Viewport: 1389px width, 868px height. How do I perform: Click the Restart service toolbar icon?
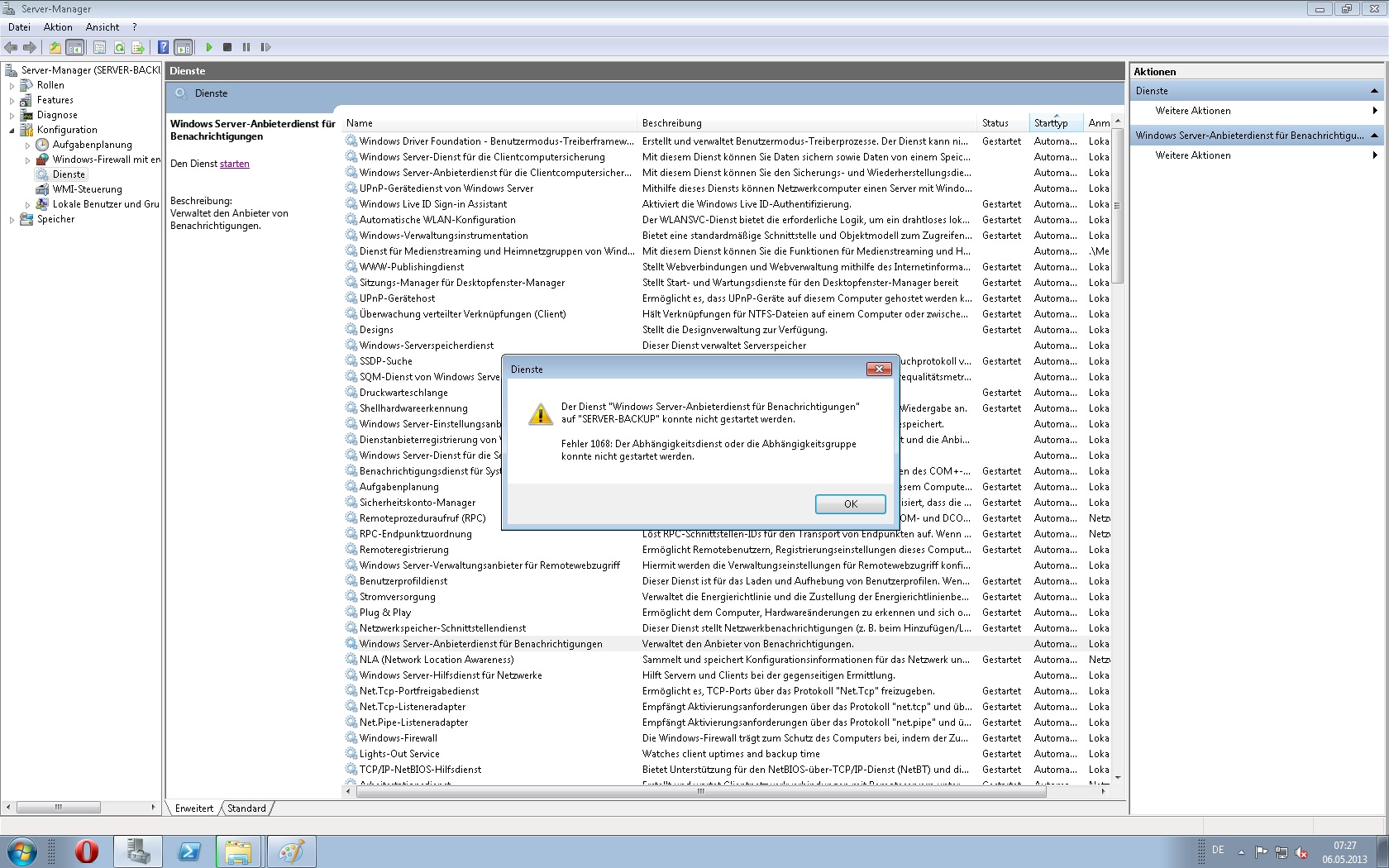point(265,47)
